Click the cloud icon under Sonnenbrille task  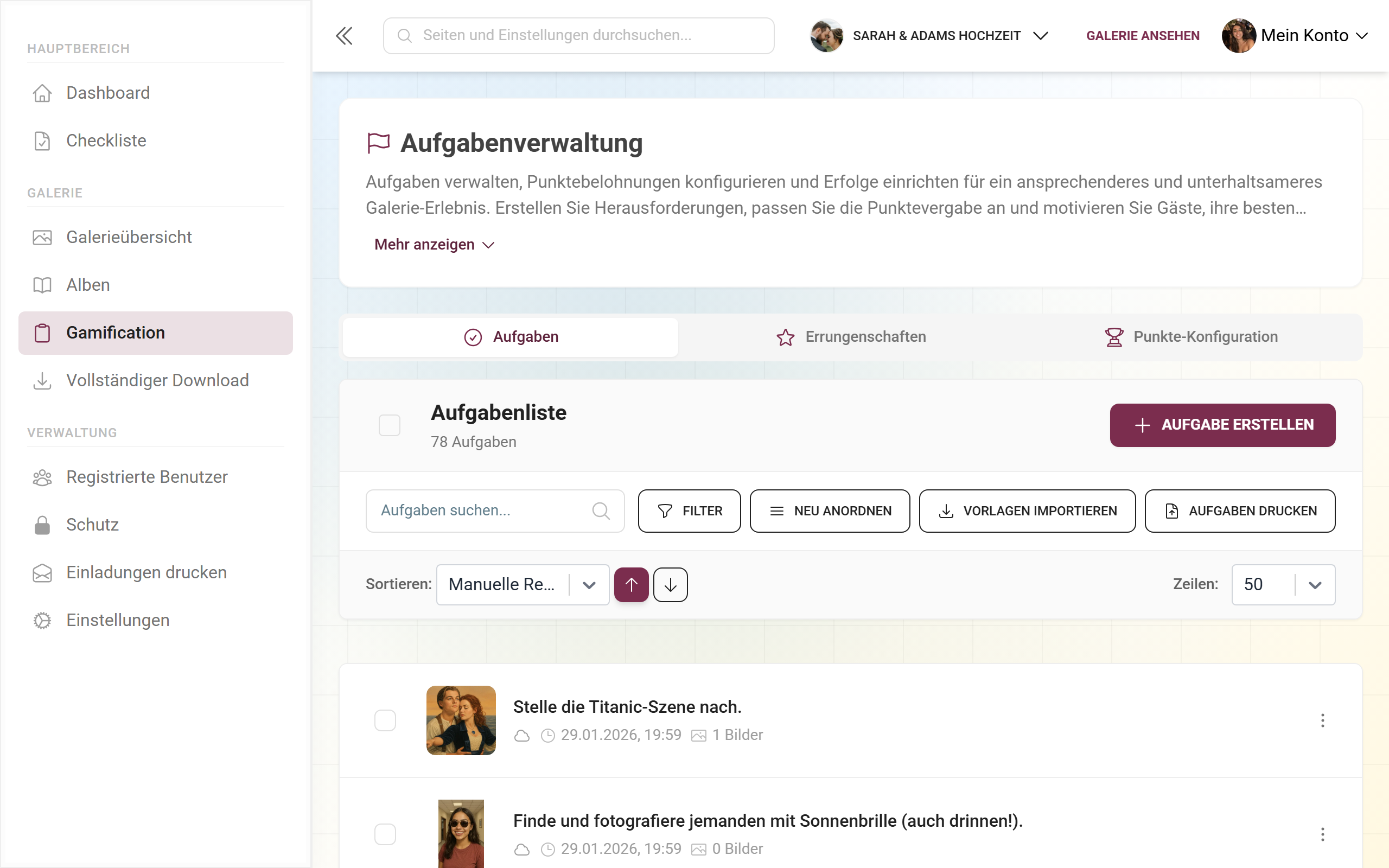tap(521, 849)
